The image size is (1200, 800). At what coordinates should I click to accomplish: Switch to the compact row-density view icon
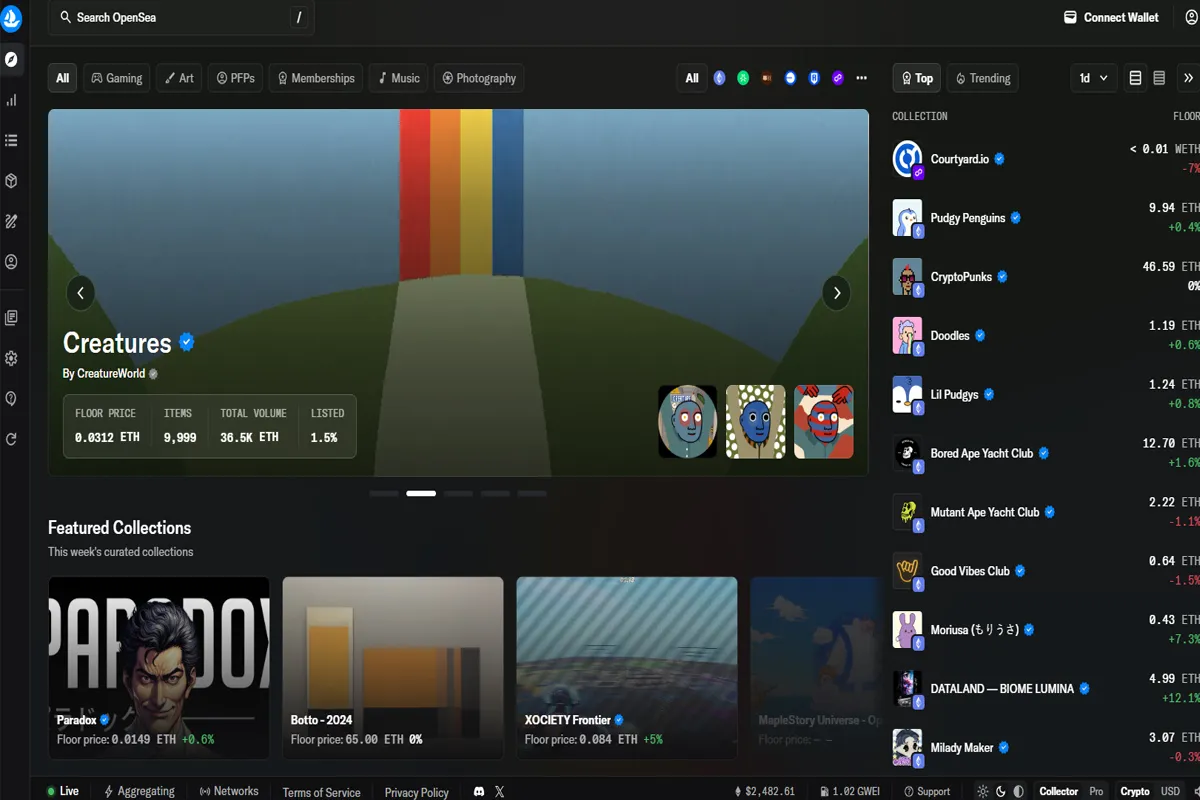[1159, 78]
